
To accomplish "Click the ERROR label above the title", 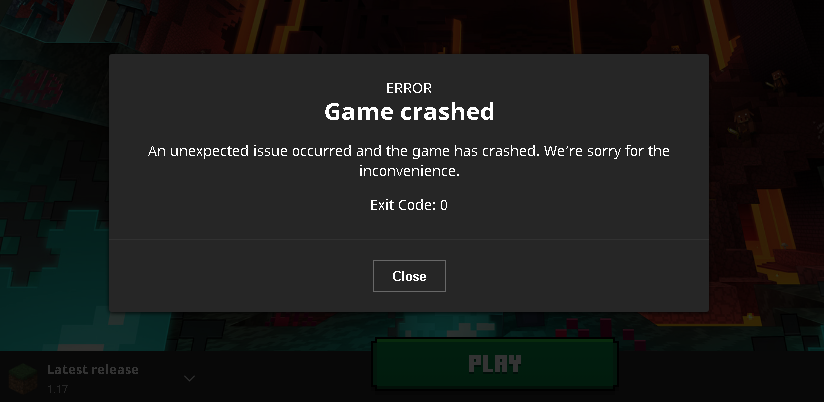I will coord(409,88).
